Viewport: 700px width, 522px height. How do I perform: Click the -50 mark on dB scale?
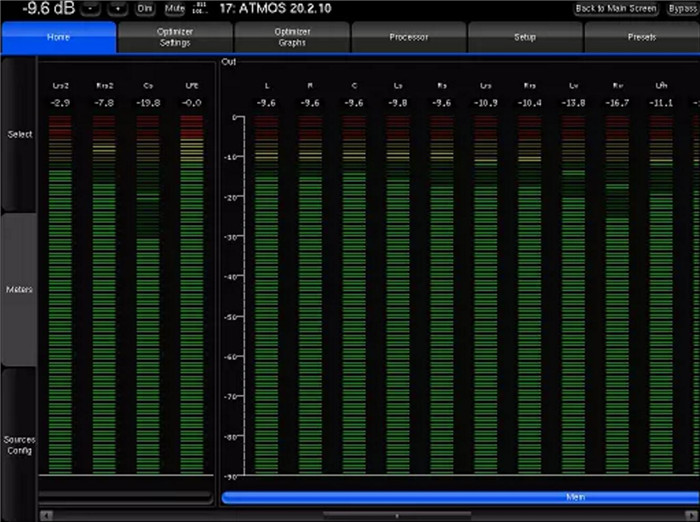click(232, 317)
